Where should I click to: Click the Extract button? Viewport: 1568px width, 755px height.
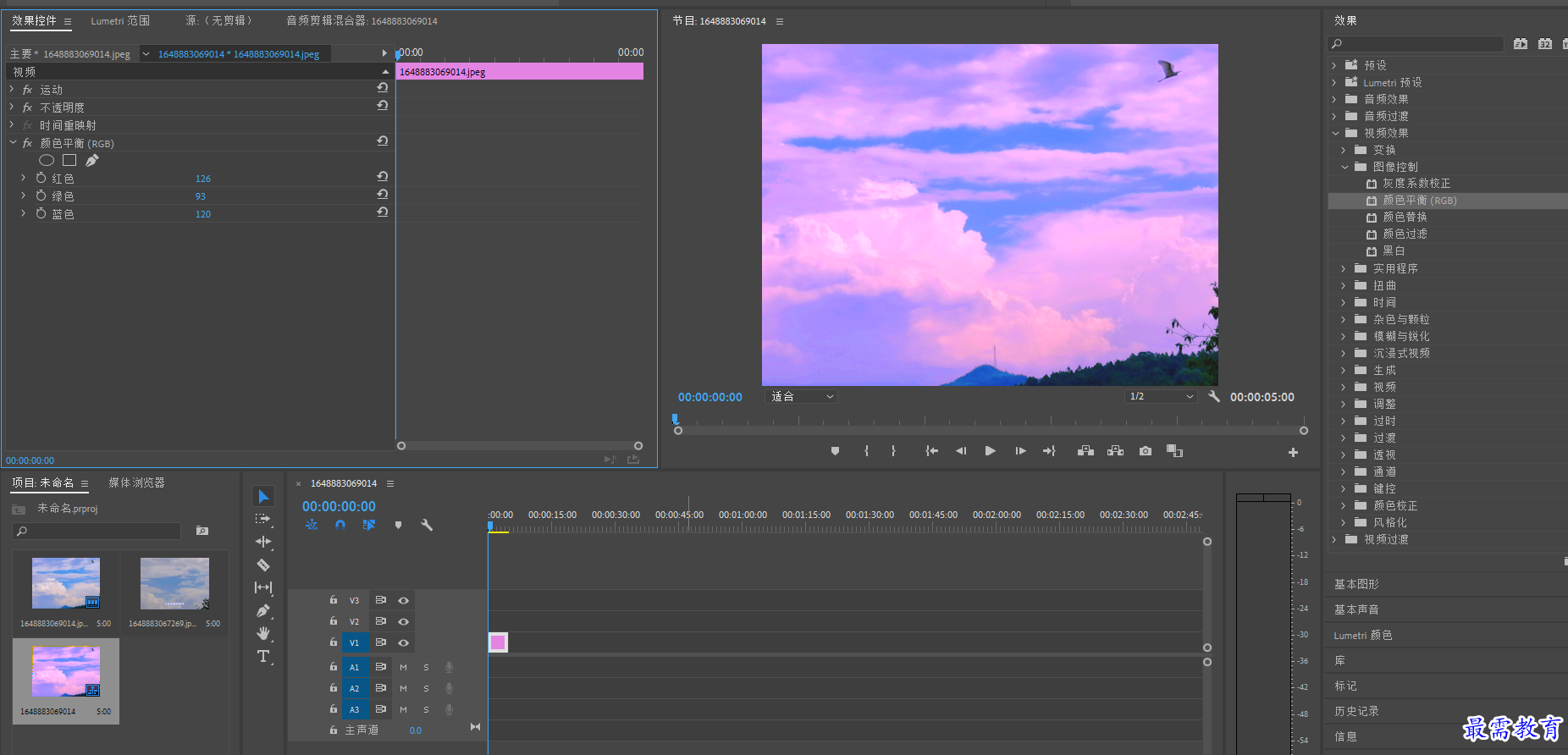pos(1116,451)
